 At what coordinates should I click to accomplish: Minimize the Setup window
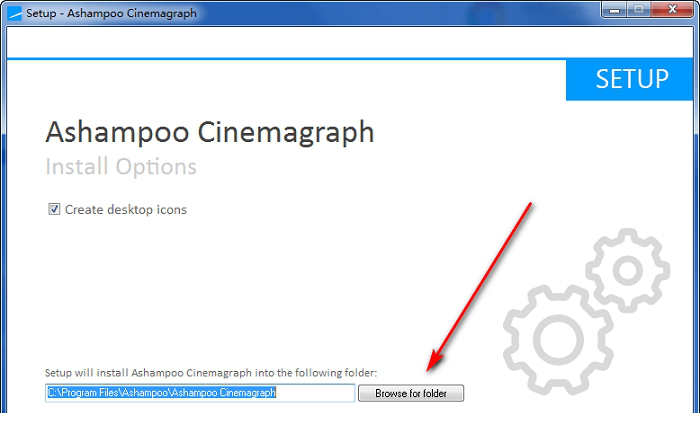click(x=614, y=9)
